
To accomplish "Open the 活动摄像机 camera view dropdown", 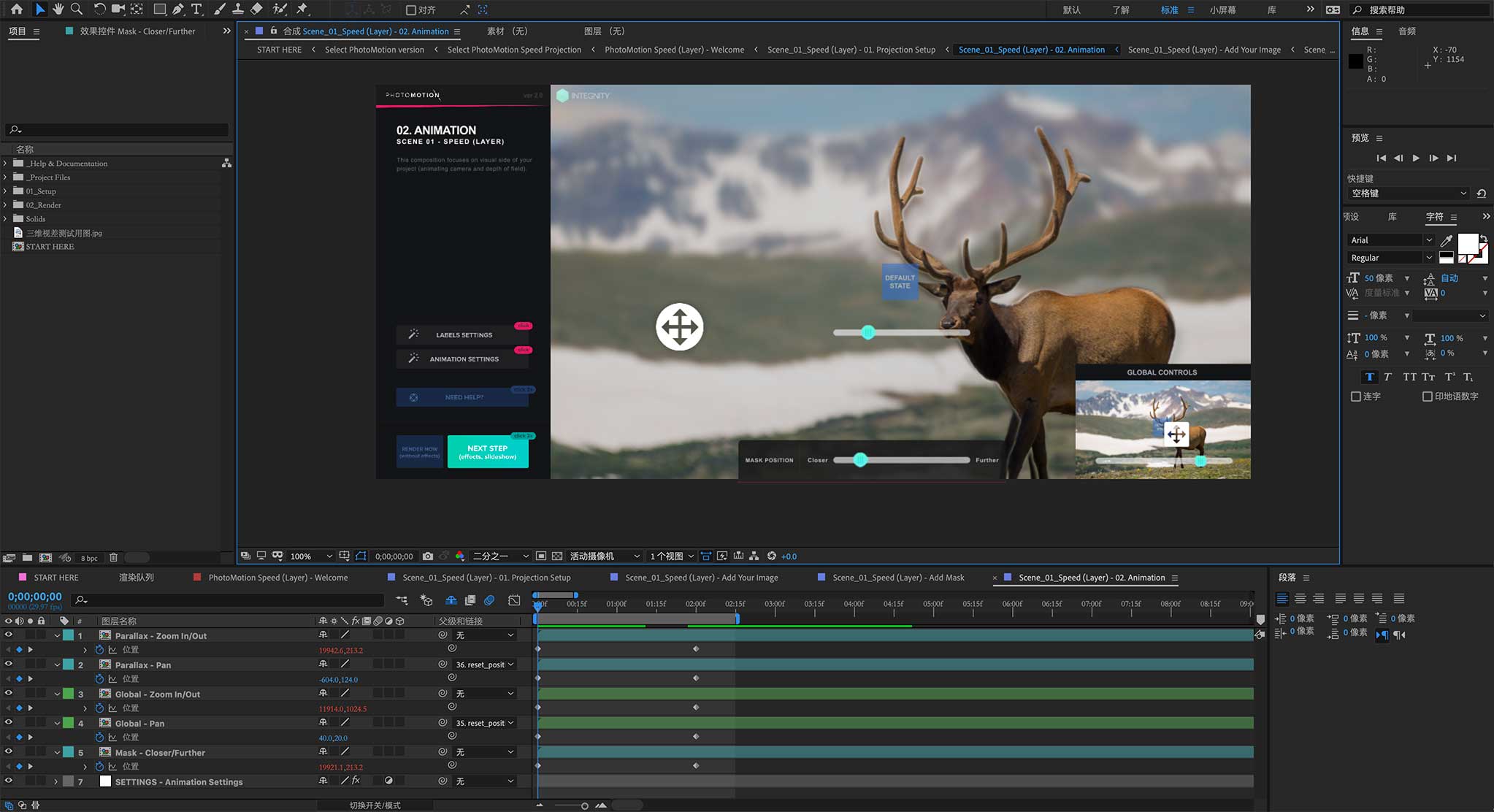I will pyautogui.click(x=605, y=556).
